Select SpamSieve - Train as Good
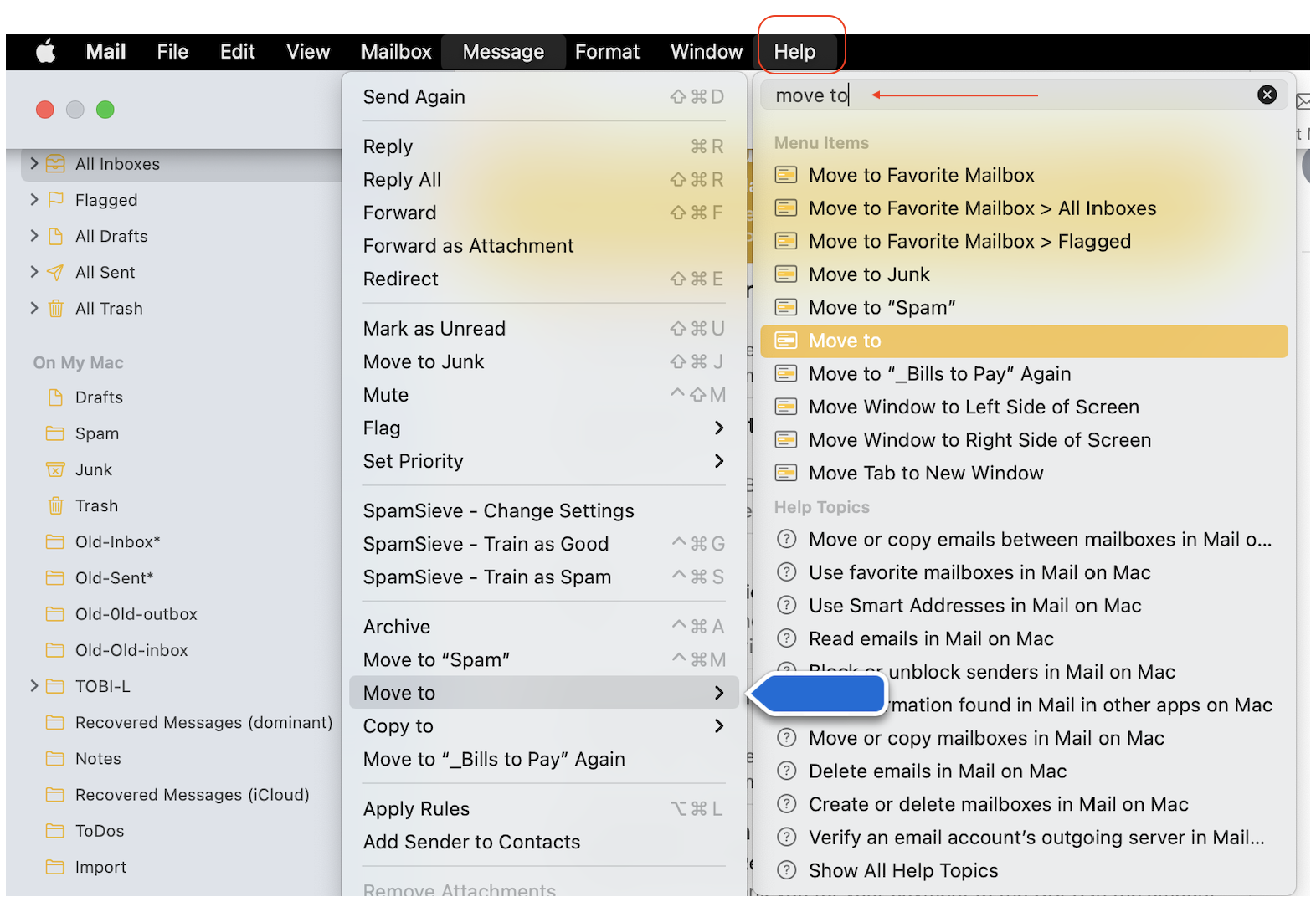The height and width of the screenshot is (902, 1316). pos(544,544)
